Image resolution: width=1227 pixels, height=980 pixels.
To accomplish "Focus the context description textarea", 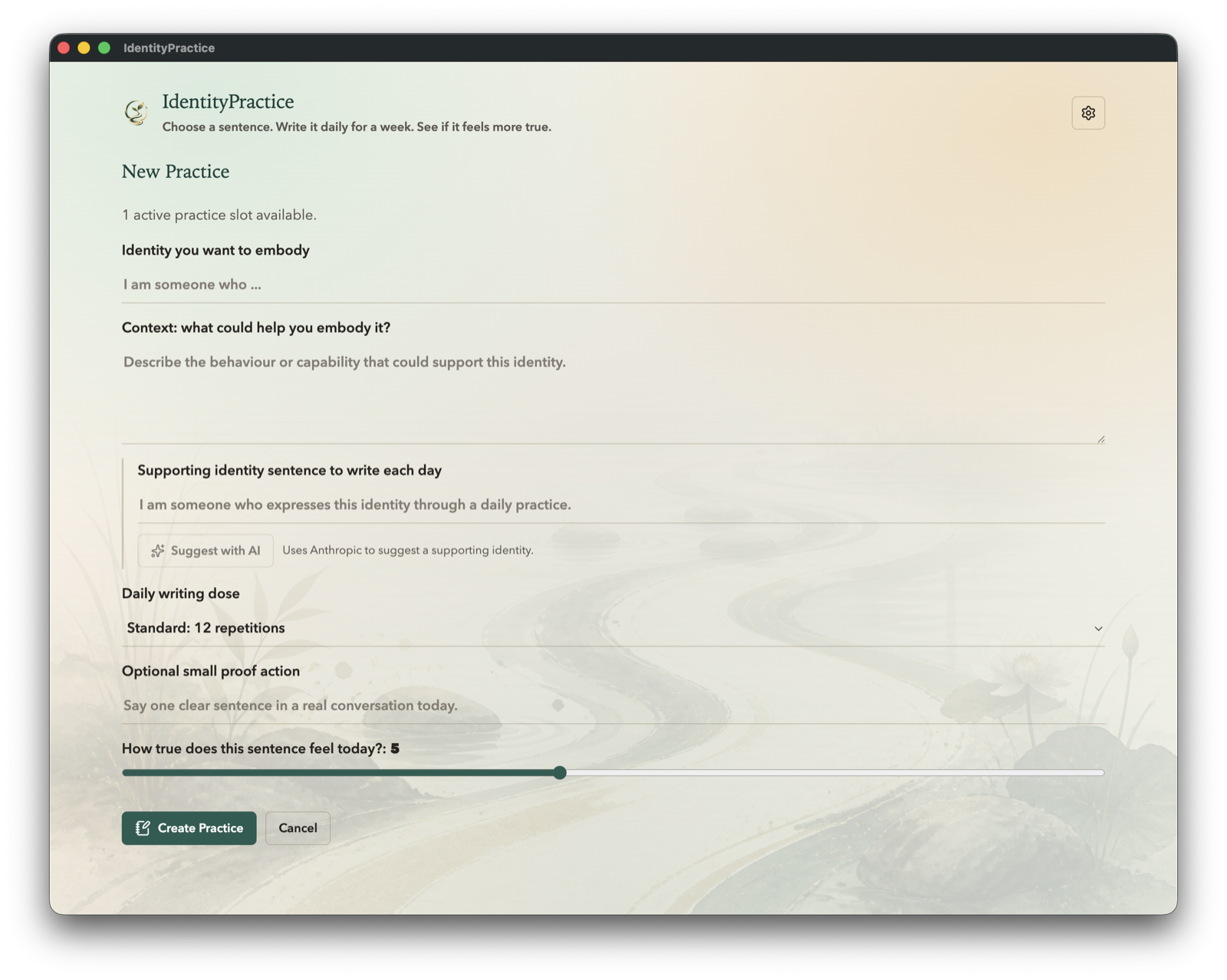I will [613, 394].
